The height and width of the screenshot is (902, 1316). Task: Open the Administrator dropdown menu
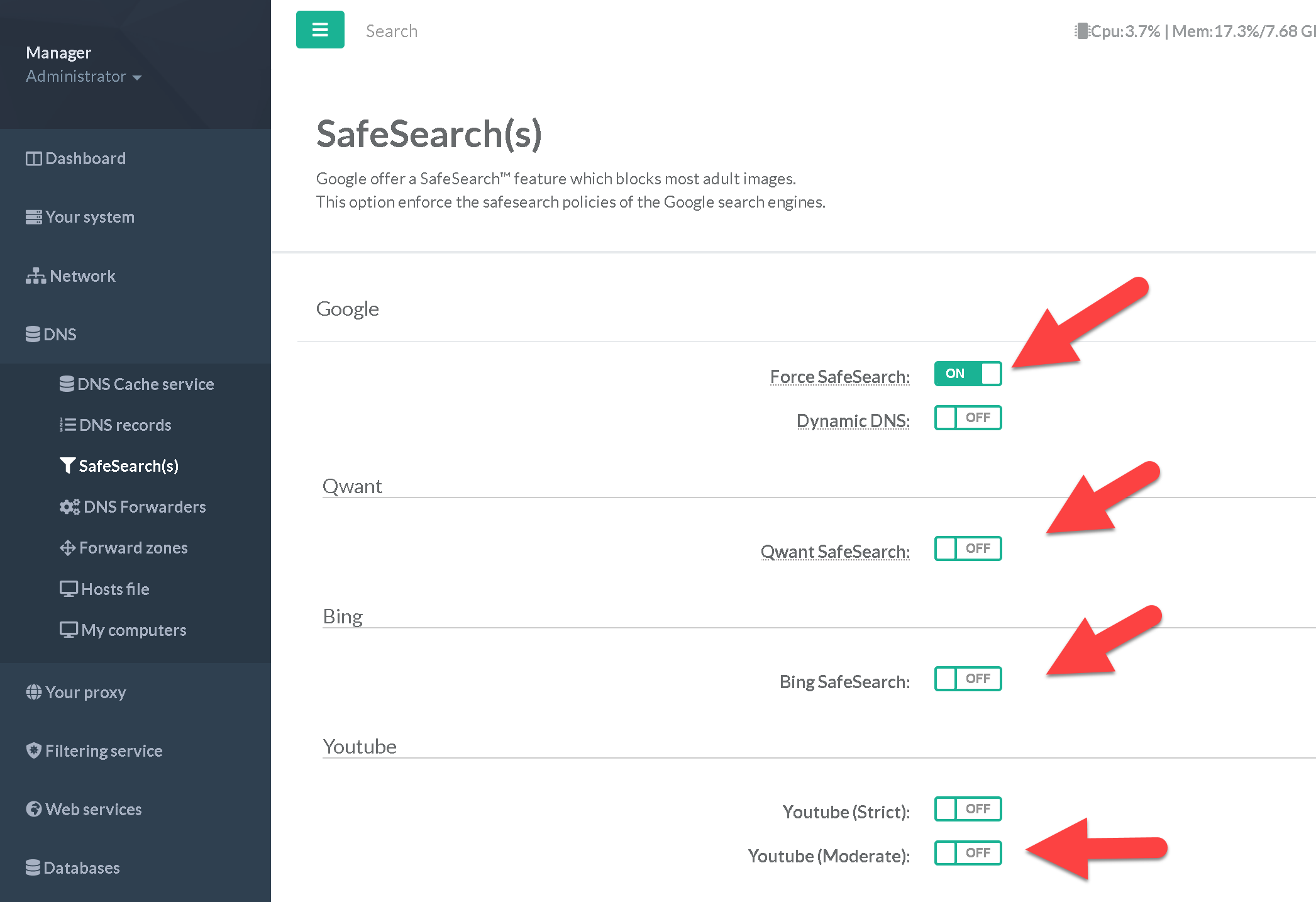click(x=83, y=77)
